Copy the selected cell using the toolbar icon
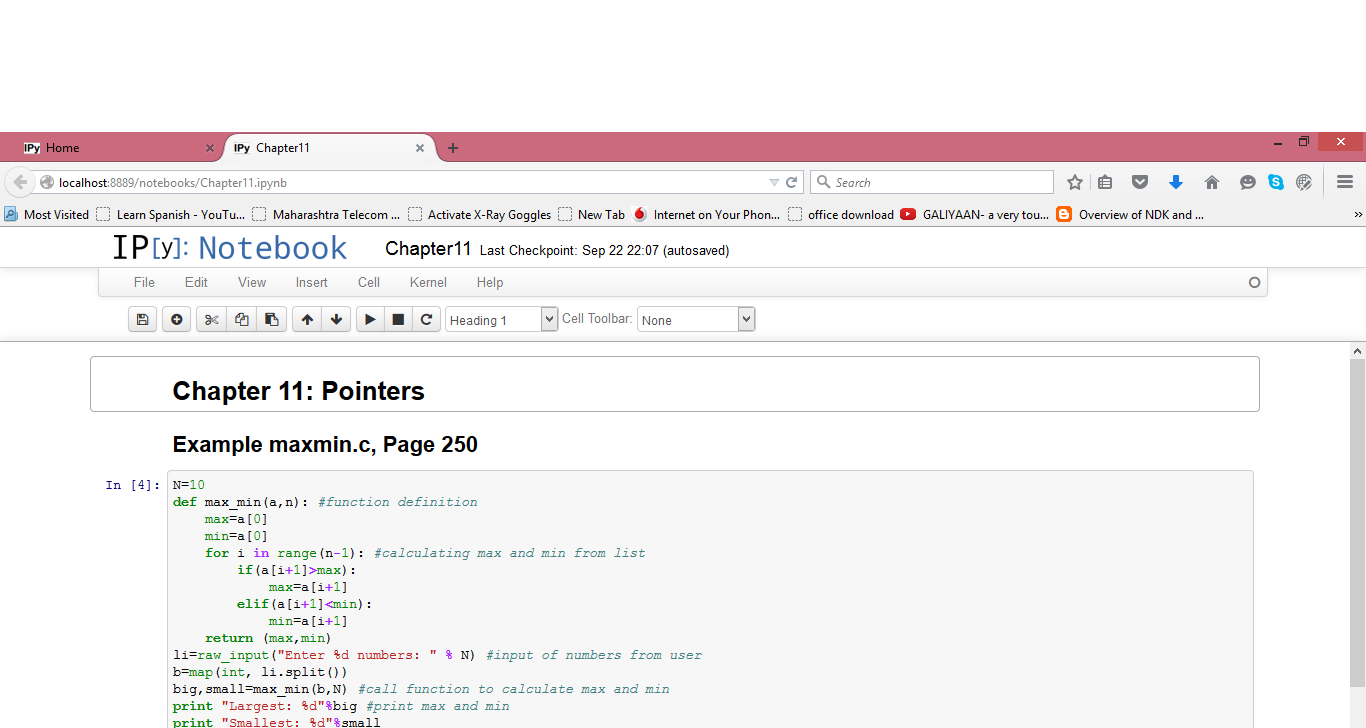The width and height of the screenshot is (1366, 728). pos(241,320)
